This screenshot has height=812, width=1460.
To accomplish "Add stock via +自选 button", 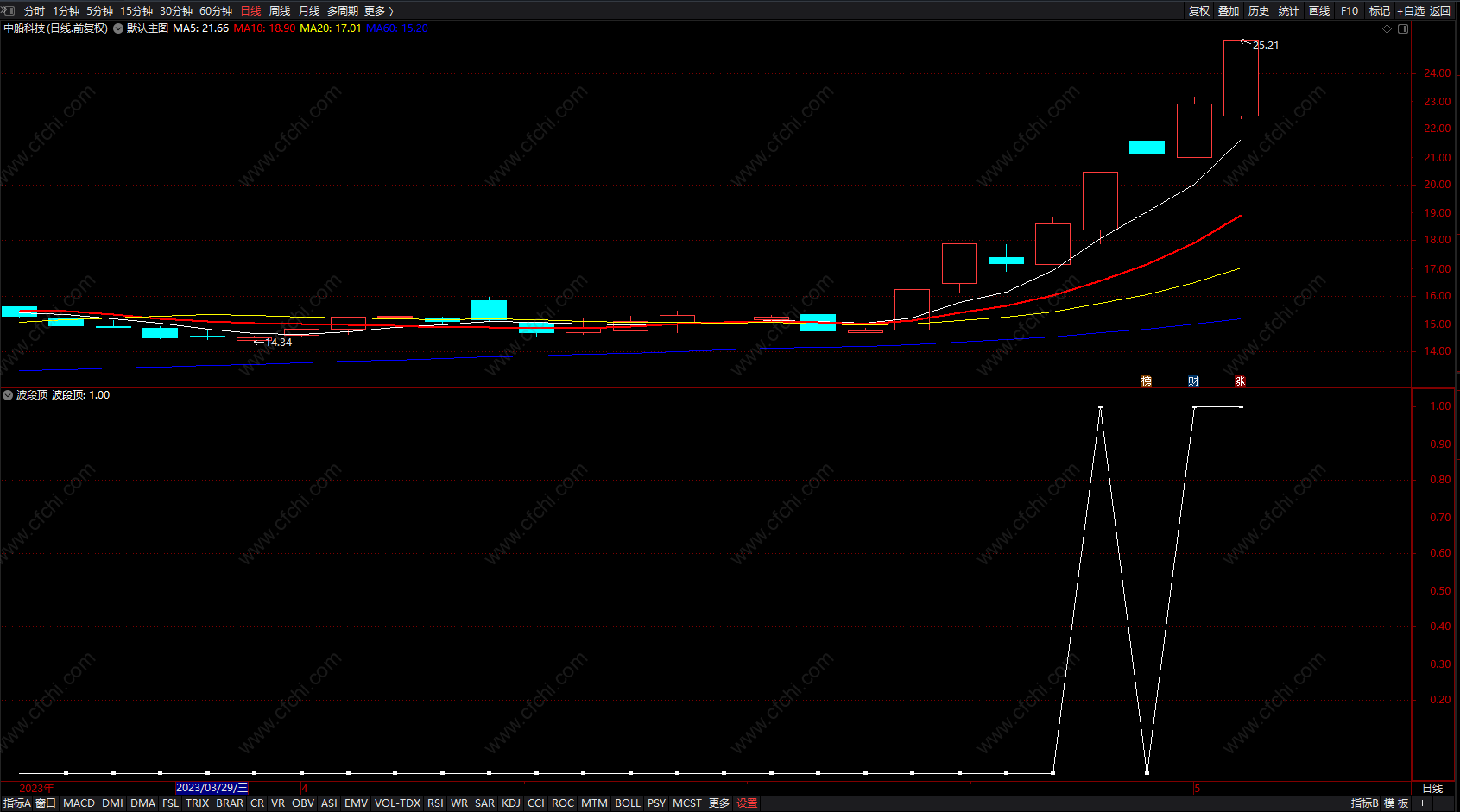I will pos(1411,11).
